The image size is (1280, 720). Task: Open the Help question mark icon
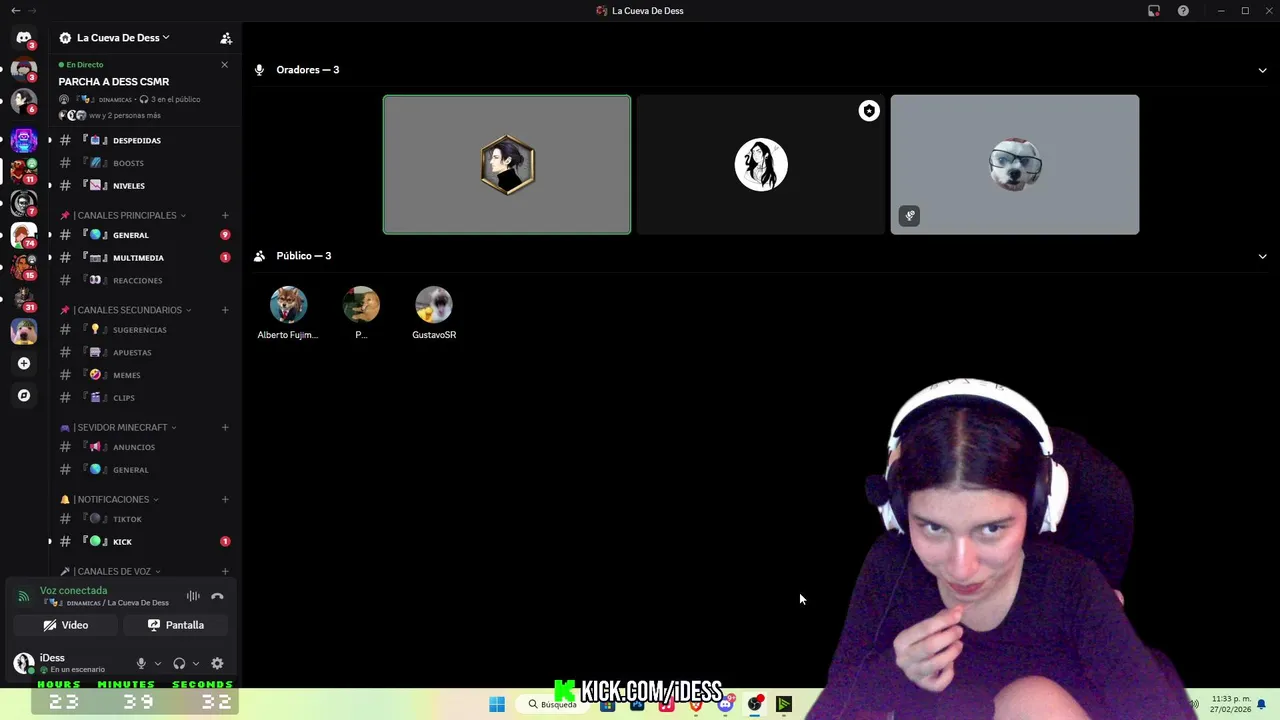1183,11
